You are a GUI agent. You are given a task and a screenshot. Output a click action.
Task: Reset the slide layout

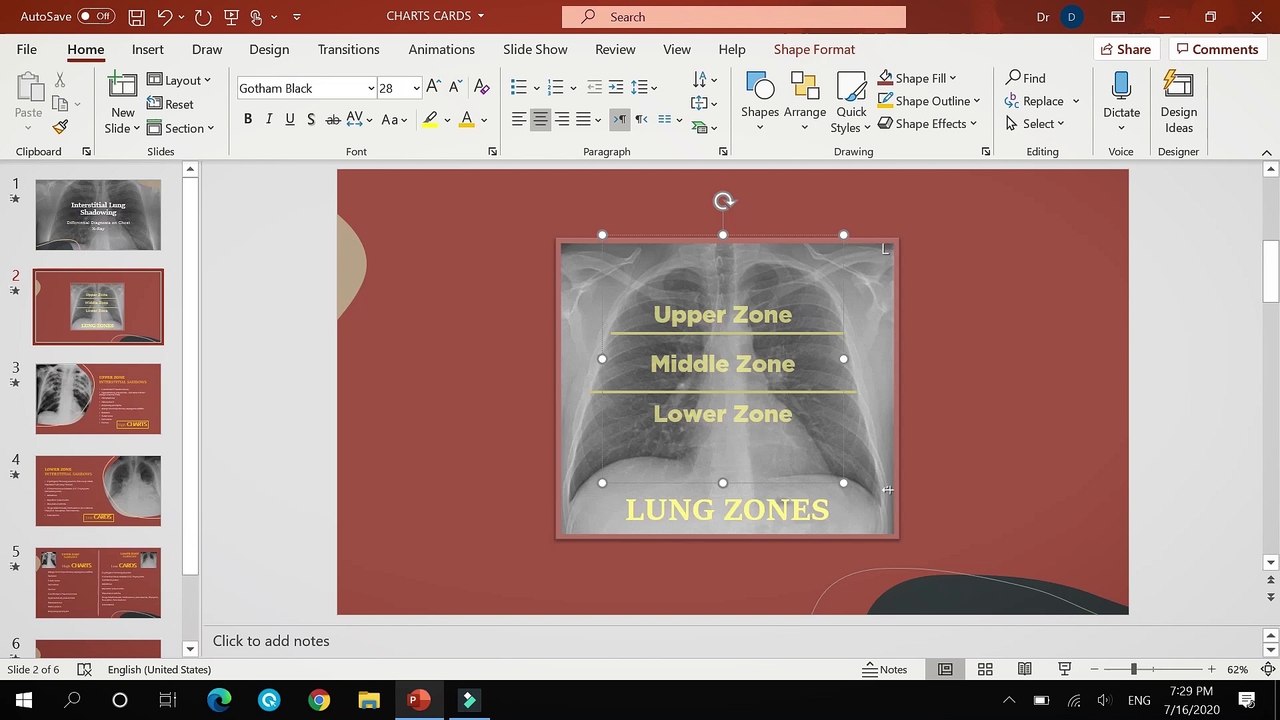(x=170, y=104)
